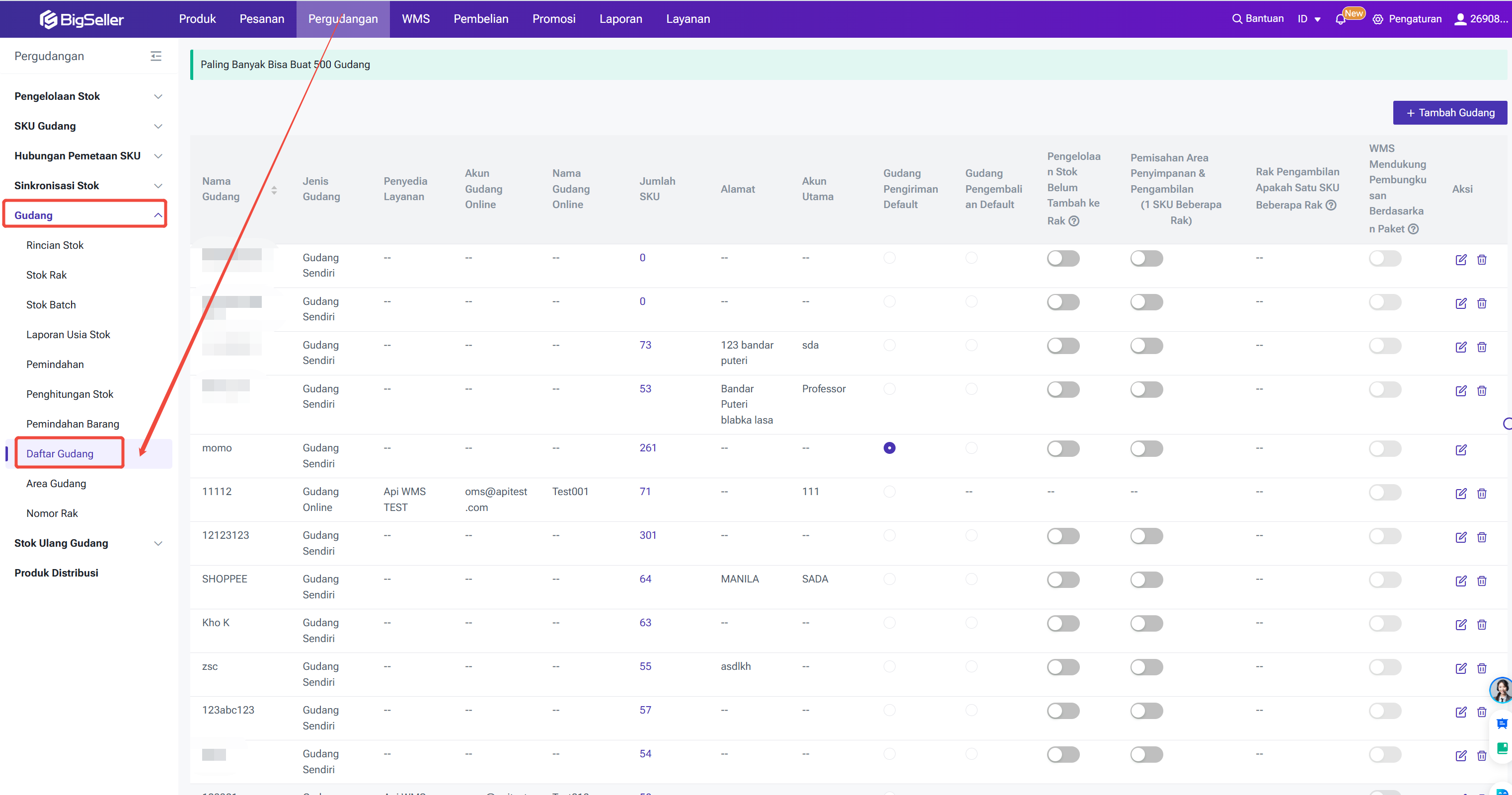Image resolution: width=1512 pixels, height=795 pixels.
Task: Sort the list by the Nama Gudang arrows
Action: (x=274, y=190)
